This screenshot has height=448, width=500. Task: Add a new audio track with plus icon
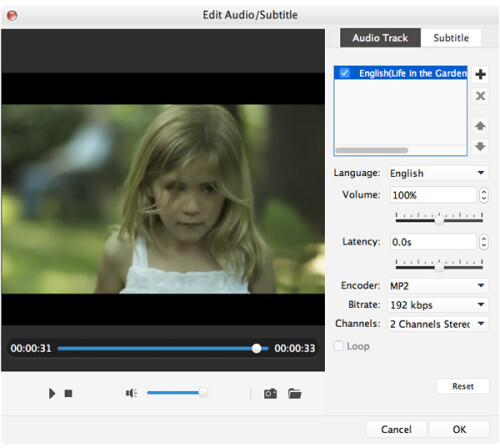[480, 74]
